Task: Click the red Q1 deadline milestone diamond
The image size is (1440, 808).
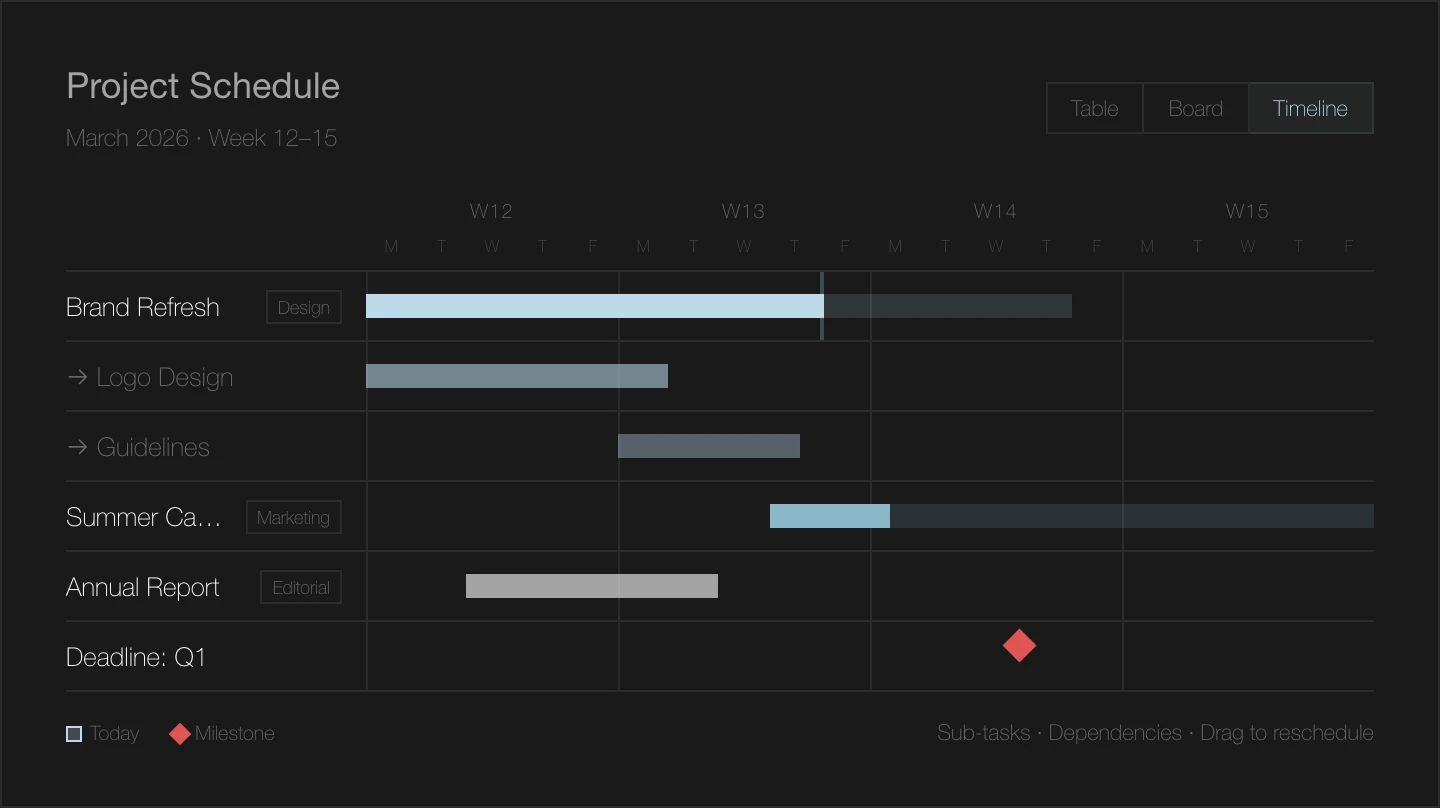Action: click(x=1019, y=646)
